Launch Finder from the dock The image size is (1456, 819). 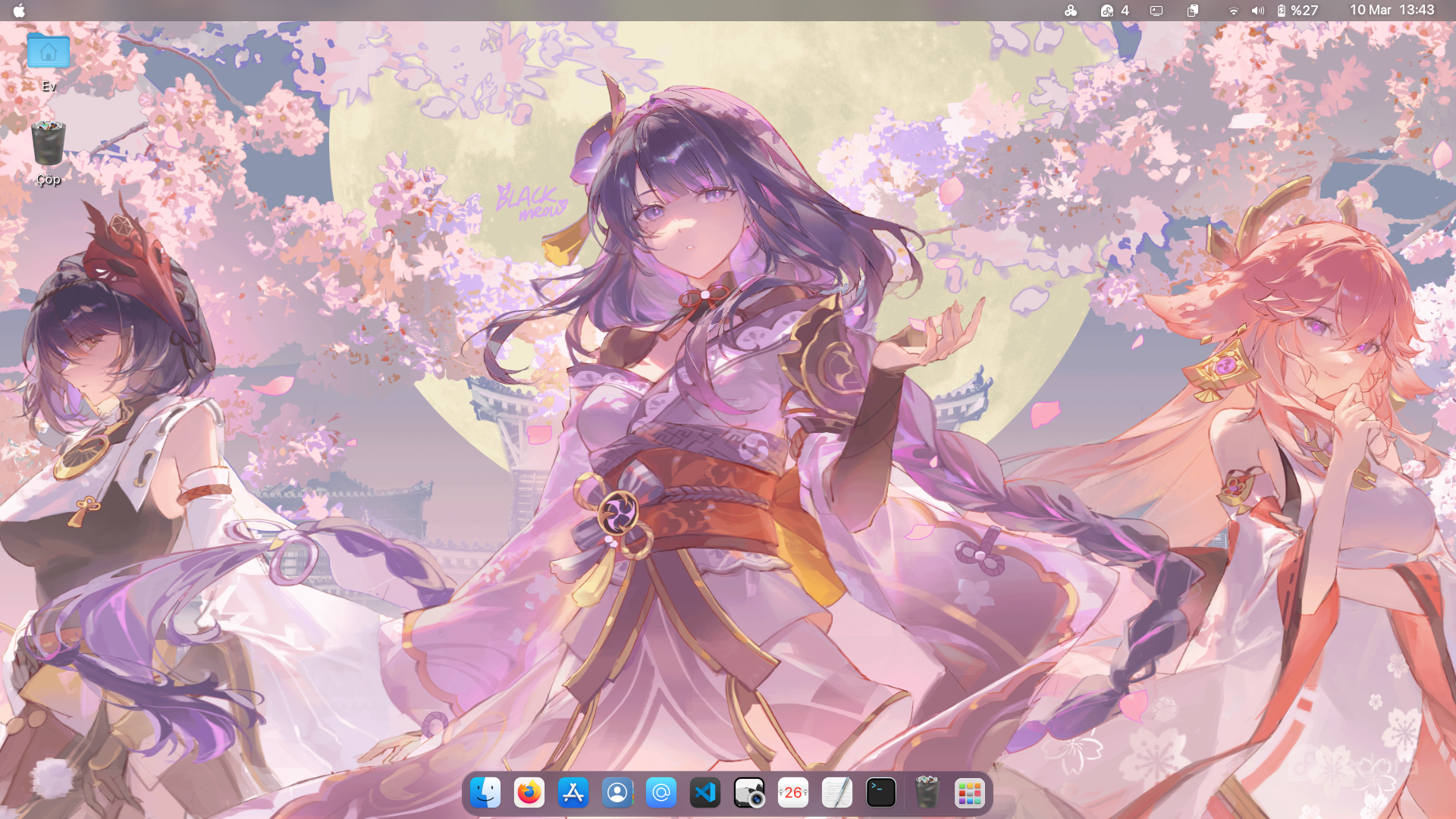click(x=485, y=793)
